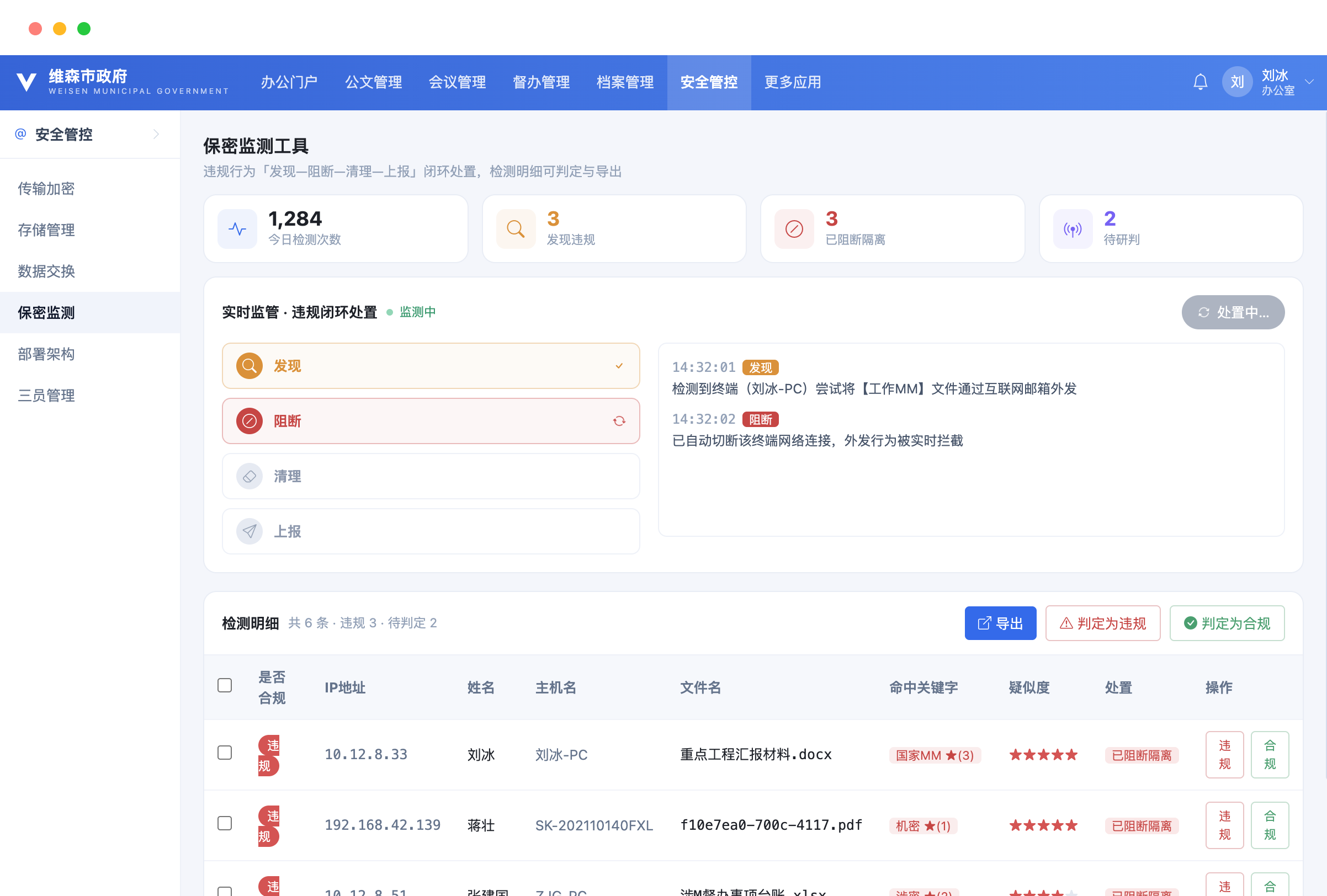Mark 蒋壮 row as 违规

click(x=1224, y=825)
